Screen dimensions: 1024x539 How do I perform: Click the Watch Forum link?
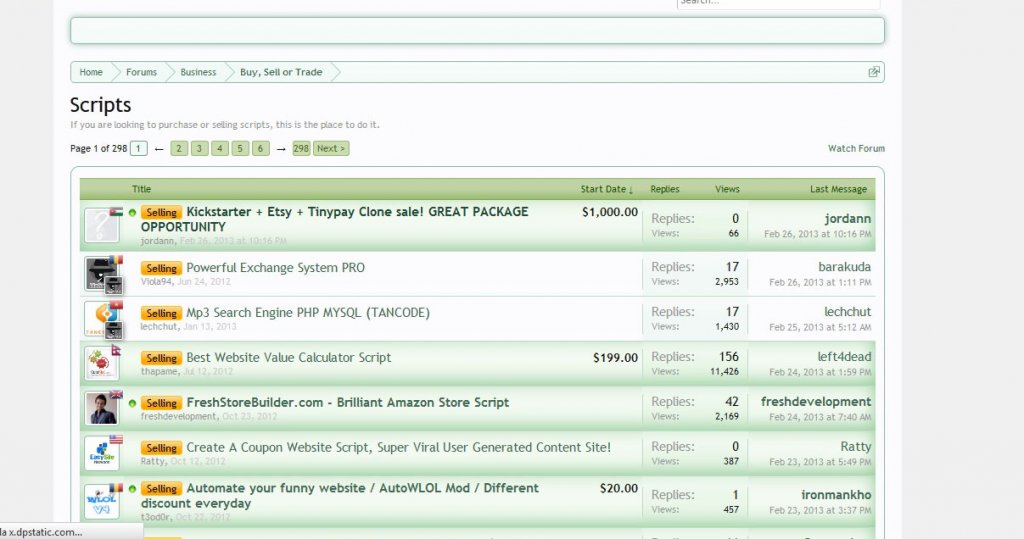coord(856,148)
